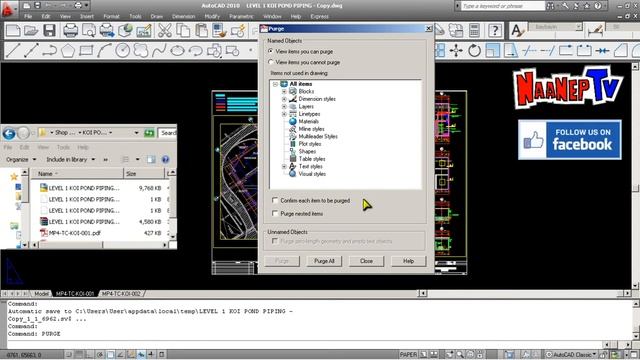This screenshot has height=360, width=640.
Task: Select the Spline draw tool
Action: click(159, 51)
